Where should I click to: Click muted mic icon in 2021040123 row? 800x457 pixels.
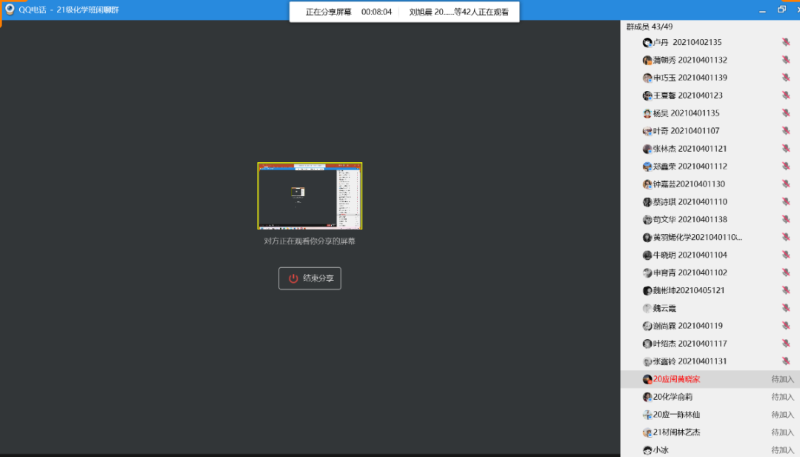click(x=786, y=95)
